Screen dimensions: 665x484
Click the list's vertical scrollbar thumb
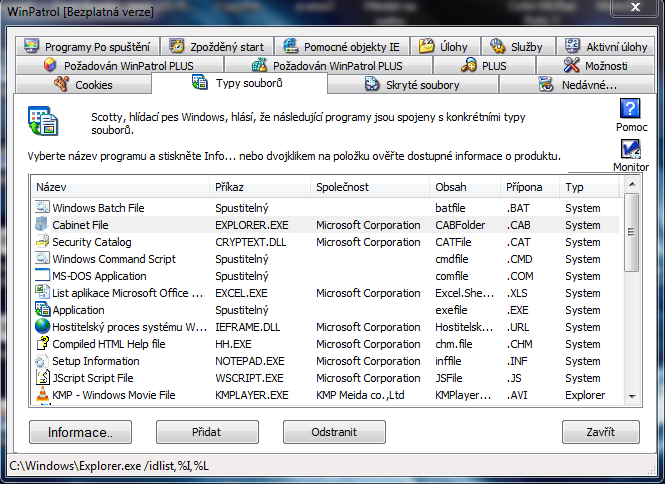632,232
